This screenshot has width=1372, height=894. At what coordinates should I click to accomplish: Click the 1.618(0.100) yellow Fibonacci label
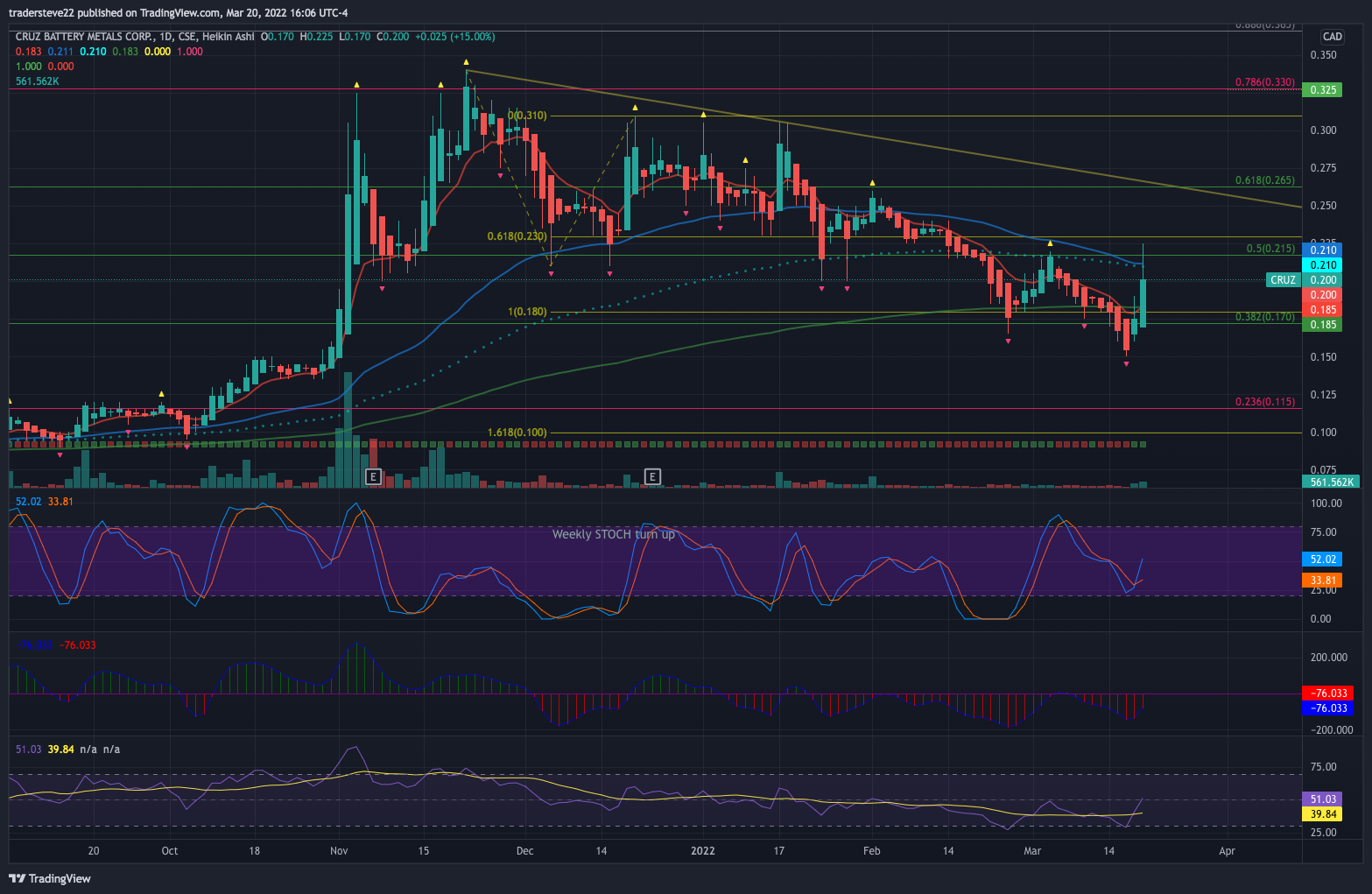click(x=517, y=433)
